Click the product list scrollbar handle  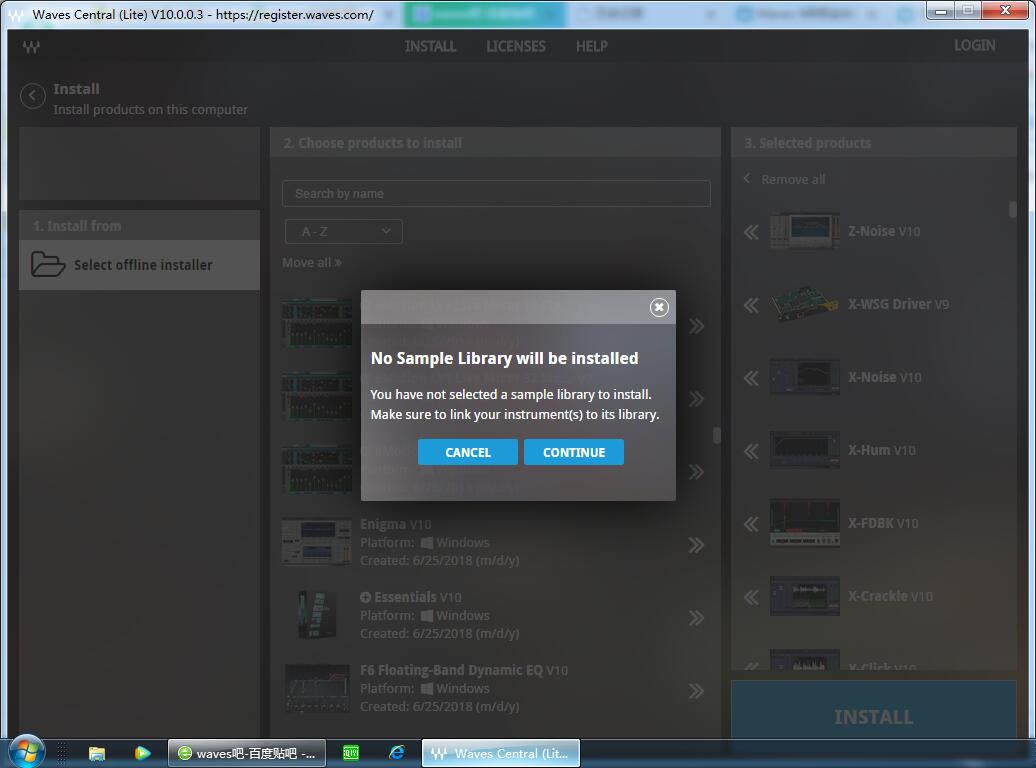716,435
